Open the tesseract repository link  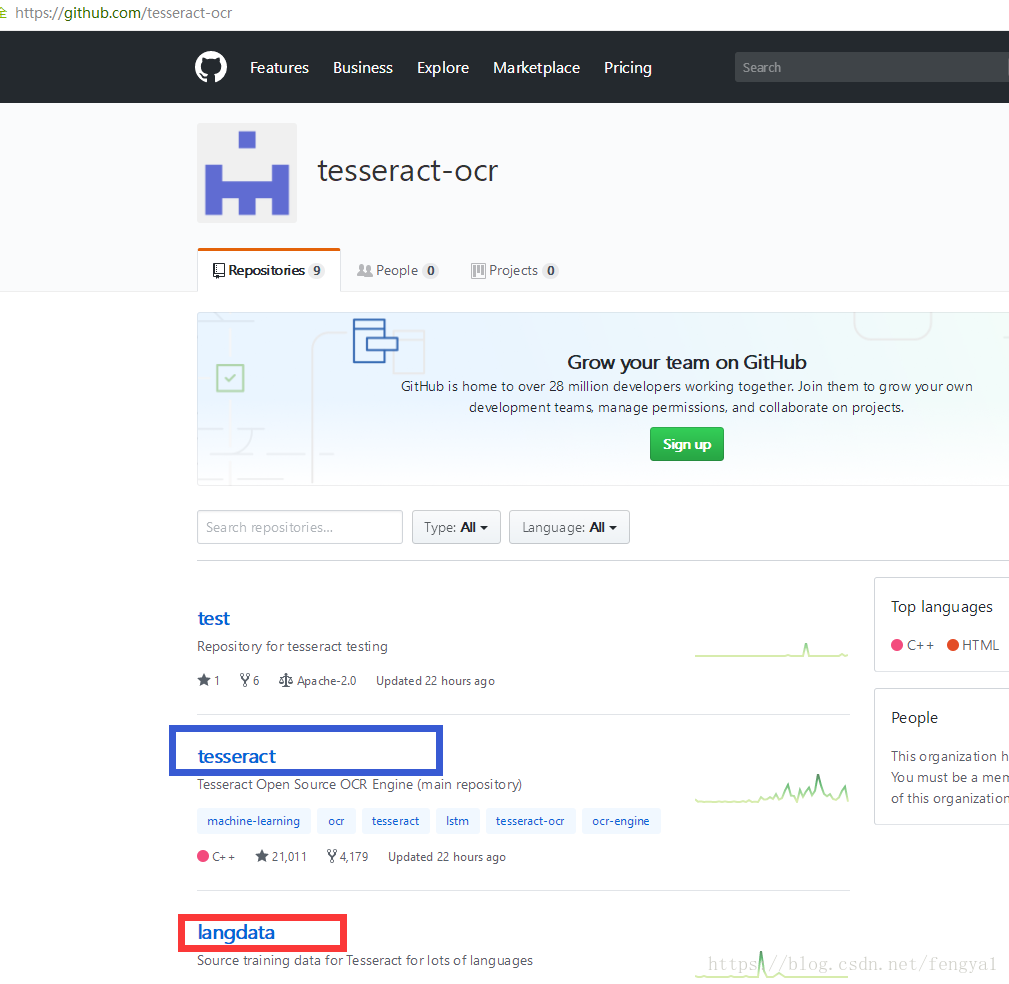(237, 756)
